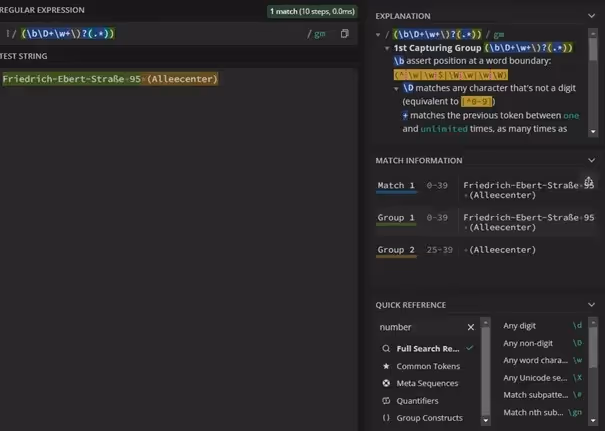Click the highlighted '(Alleecenter)' in test string

(182, 79)
